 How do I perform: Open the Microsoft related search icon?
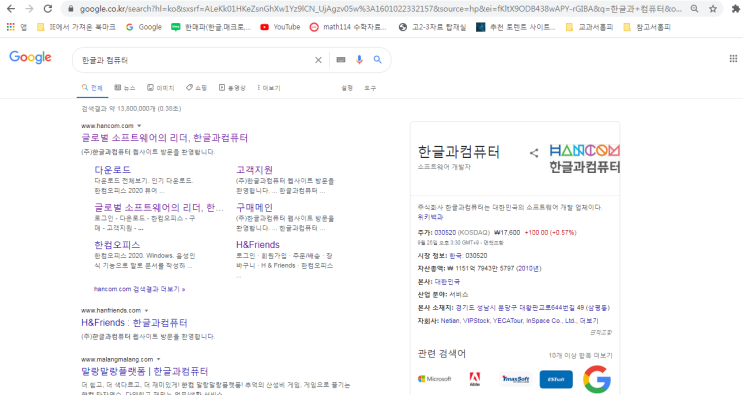435,379
